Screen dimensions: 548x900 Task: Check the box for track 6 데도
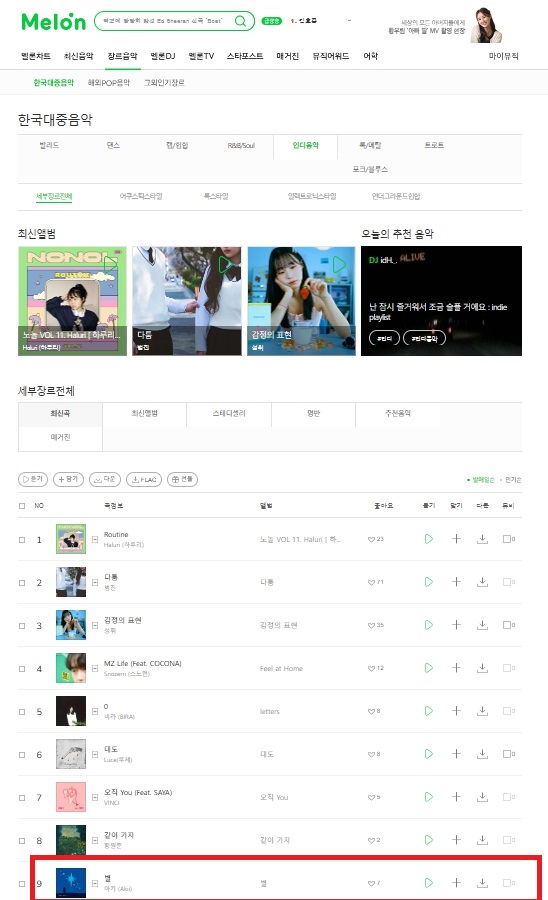point(22,754)
